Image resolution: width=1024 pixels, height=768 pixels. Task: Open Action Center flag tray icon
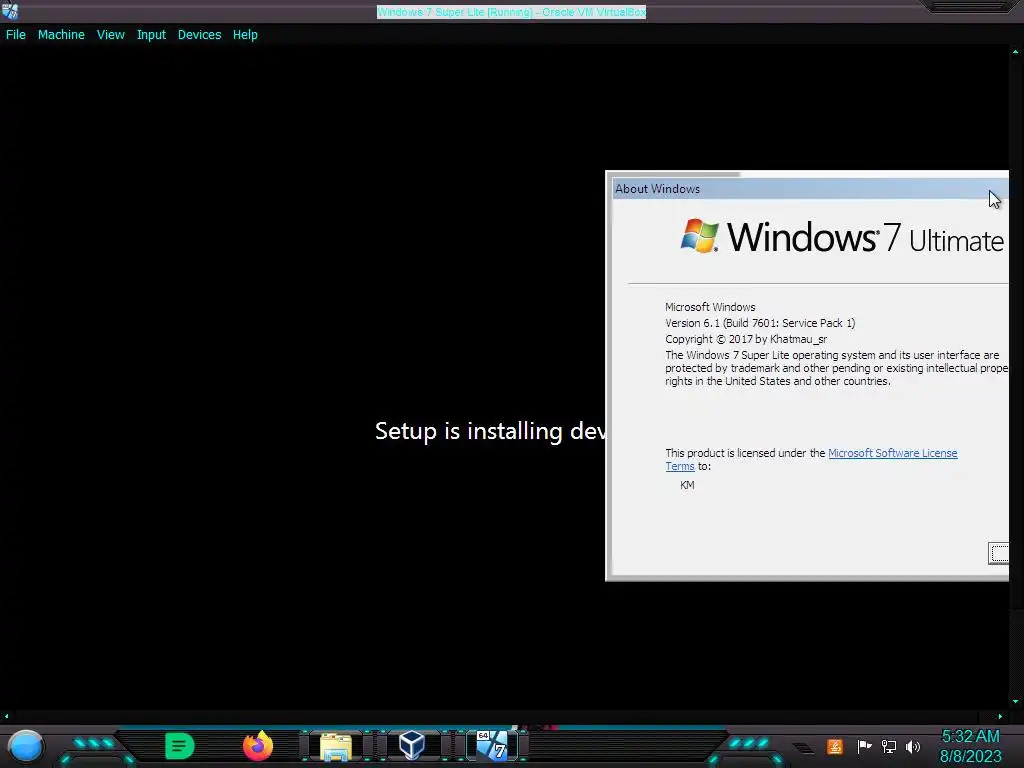click(864, 746)
